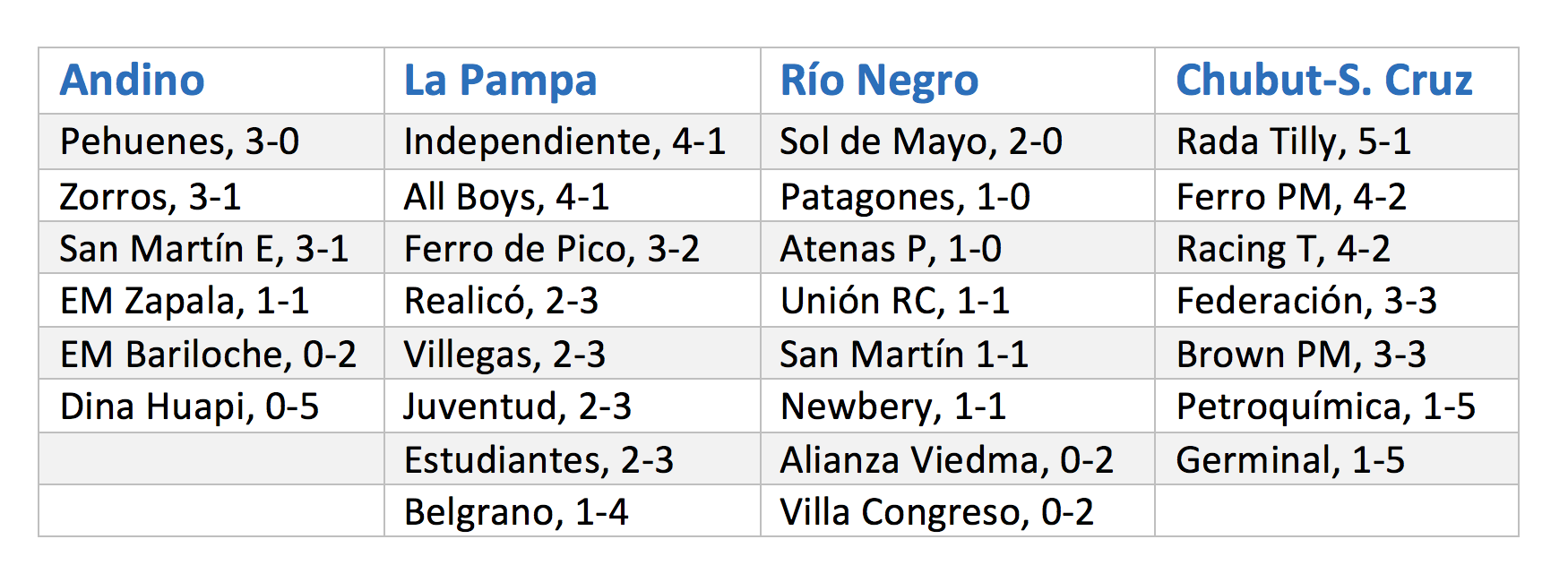Viewport: 1568px width, 582px height.
Task: Click the Belgrano, 1-4 cell
Action: [x=573, y=511]
